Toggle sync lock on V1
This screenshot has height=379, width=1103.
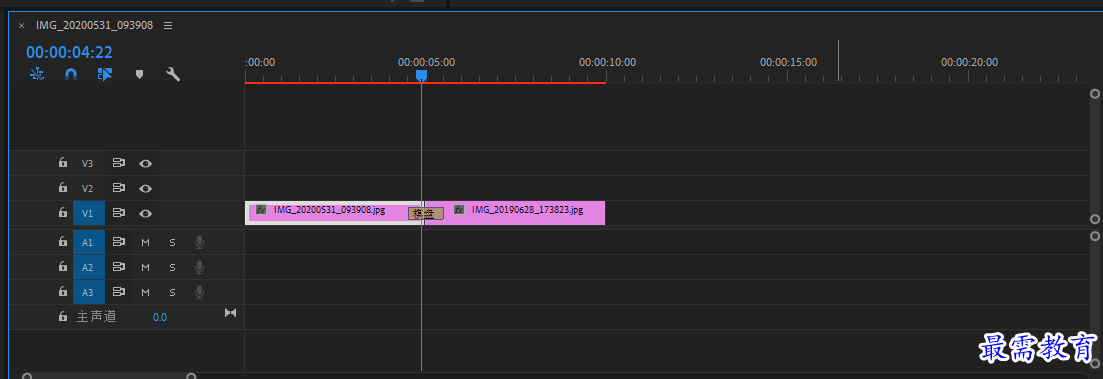119,212
